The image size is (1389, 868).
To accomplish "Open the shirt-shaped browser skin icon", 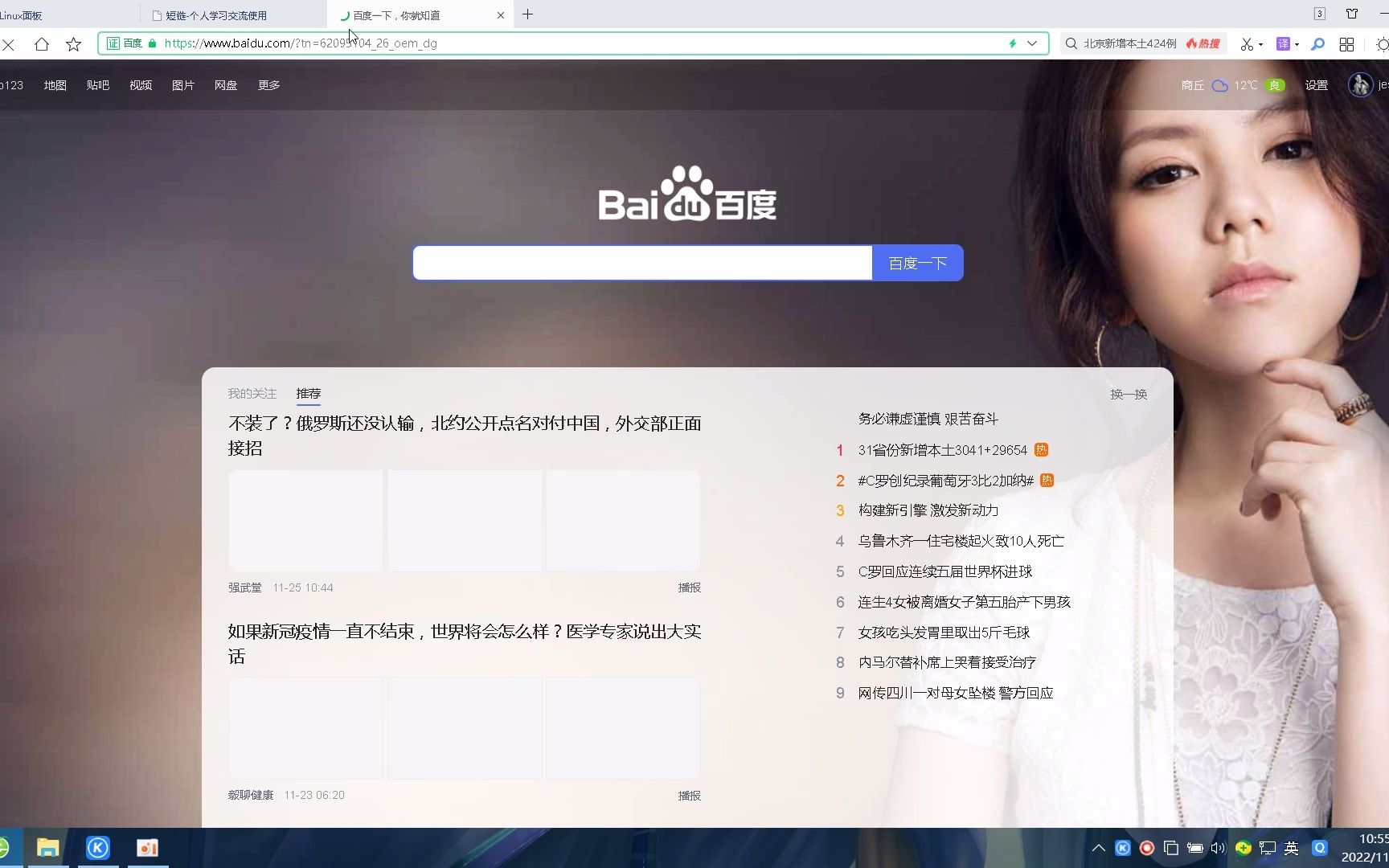I will (x=1352, y=14).
